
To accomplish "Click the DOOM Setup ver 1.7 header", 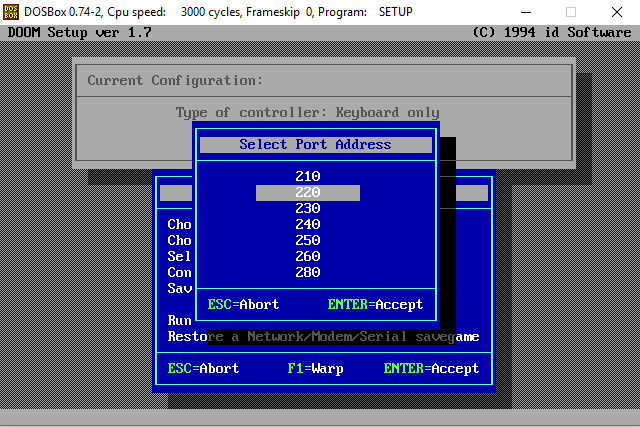I will [79, 32].
